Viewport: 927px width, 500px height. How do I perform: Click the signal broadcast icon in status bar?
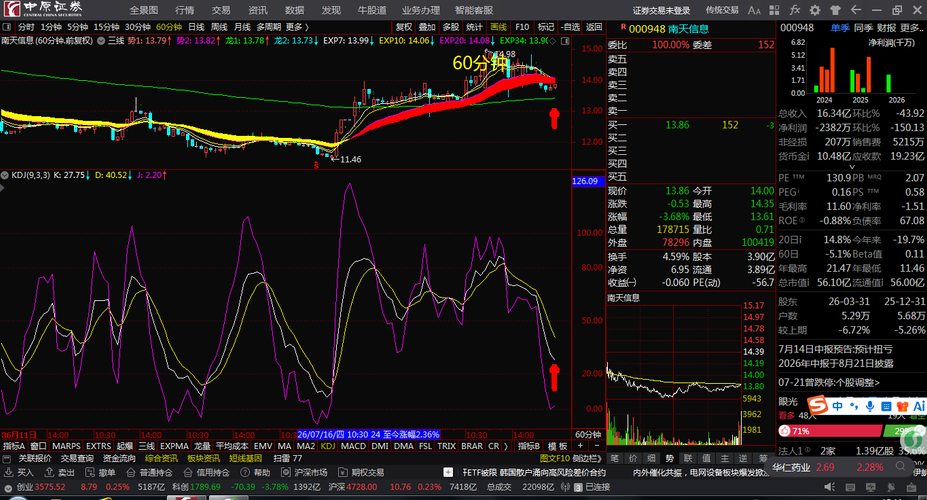566,487
